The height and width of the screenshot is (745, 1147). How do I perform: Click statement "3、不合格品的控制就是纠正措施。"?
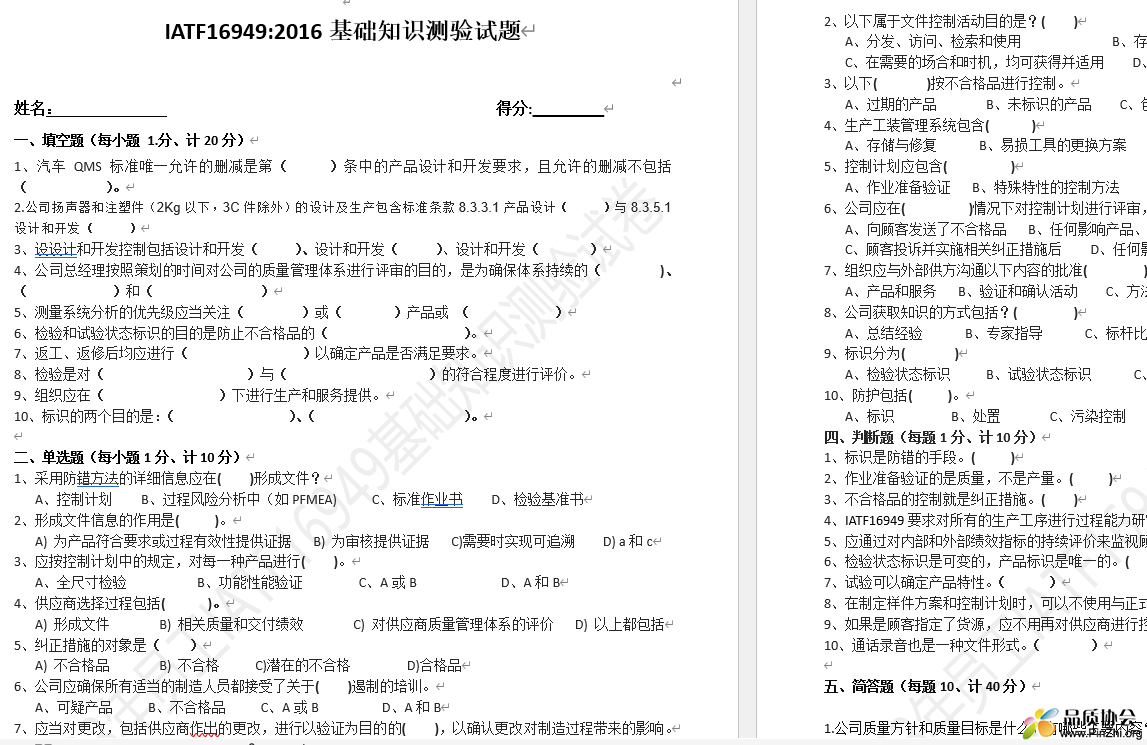[952, 500]
